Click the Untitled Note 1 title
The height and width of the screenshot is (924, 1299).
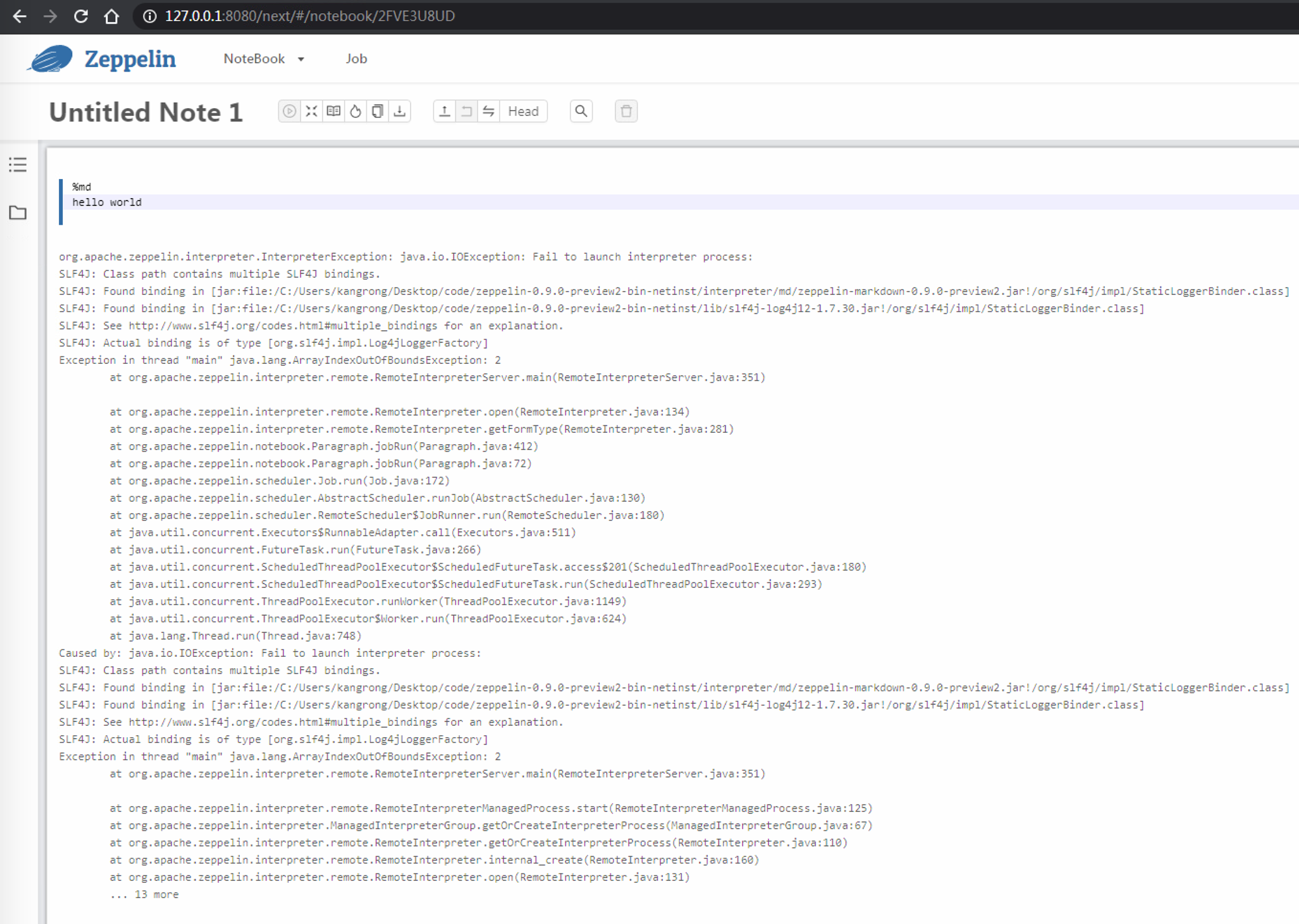[146, 112]
